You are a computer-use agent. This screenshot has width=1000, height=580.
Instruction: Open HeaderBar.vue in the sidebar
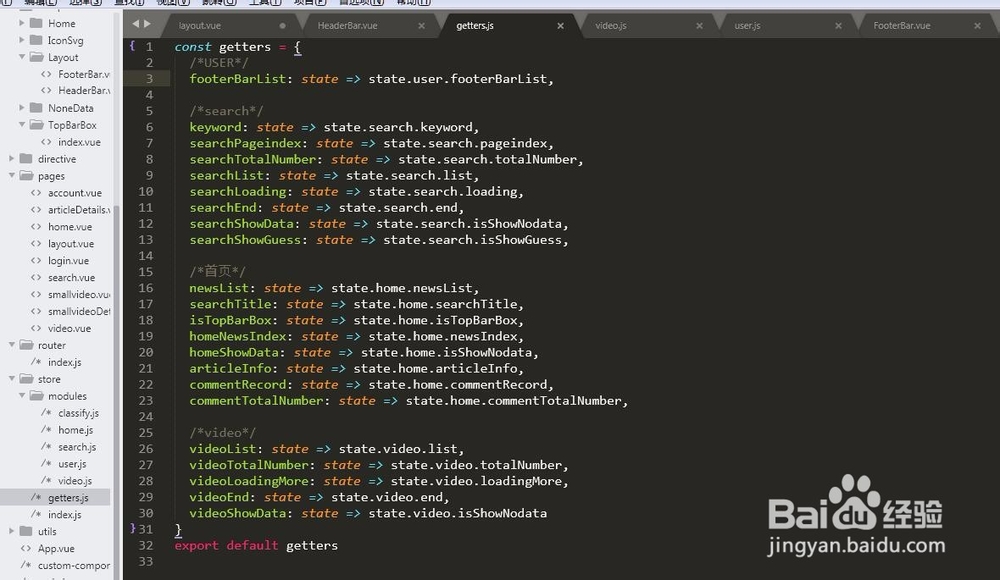(84, 91)
